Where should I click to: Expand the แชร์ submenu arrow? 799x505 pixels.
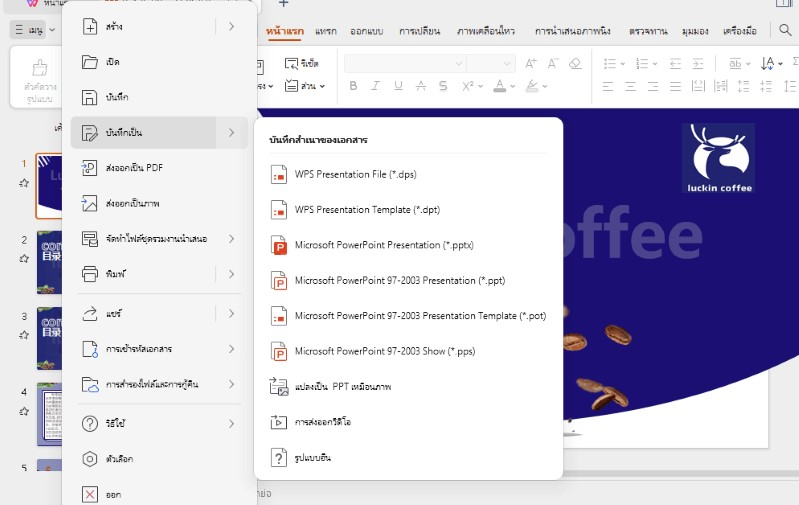(x=231, y=313)
